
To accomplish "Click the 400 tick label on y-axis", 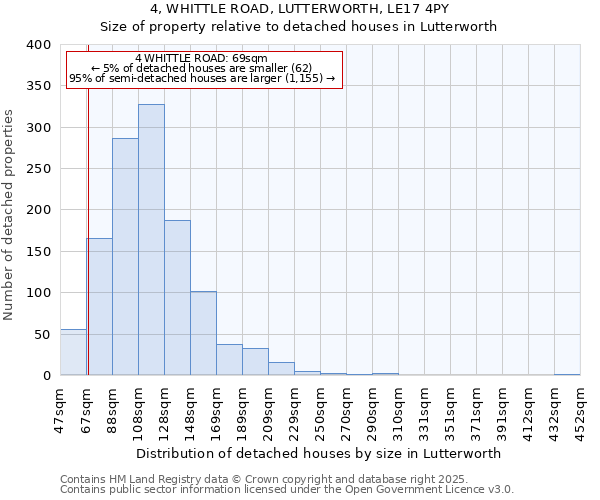I will 39,45.
